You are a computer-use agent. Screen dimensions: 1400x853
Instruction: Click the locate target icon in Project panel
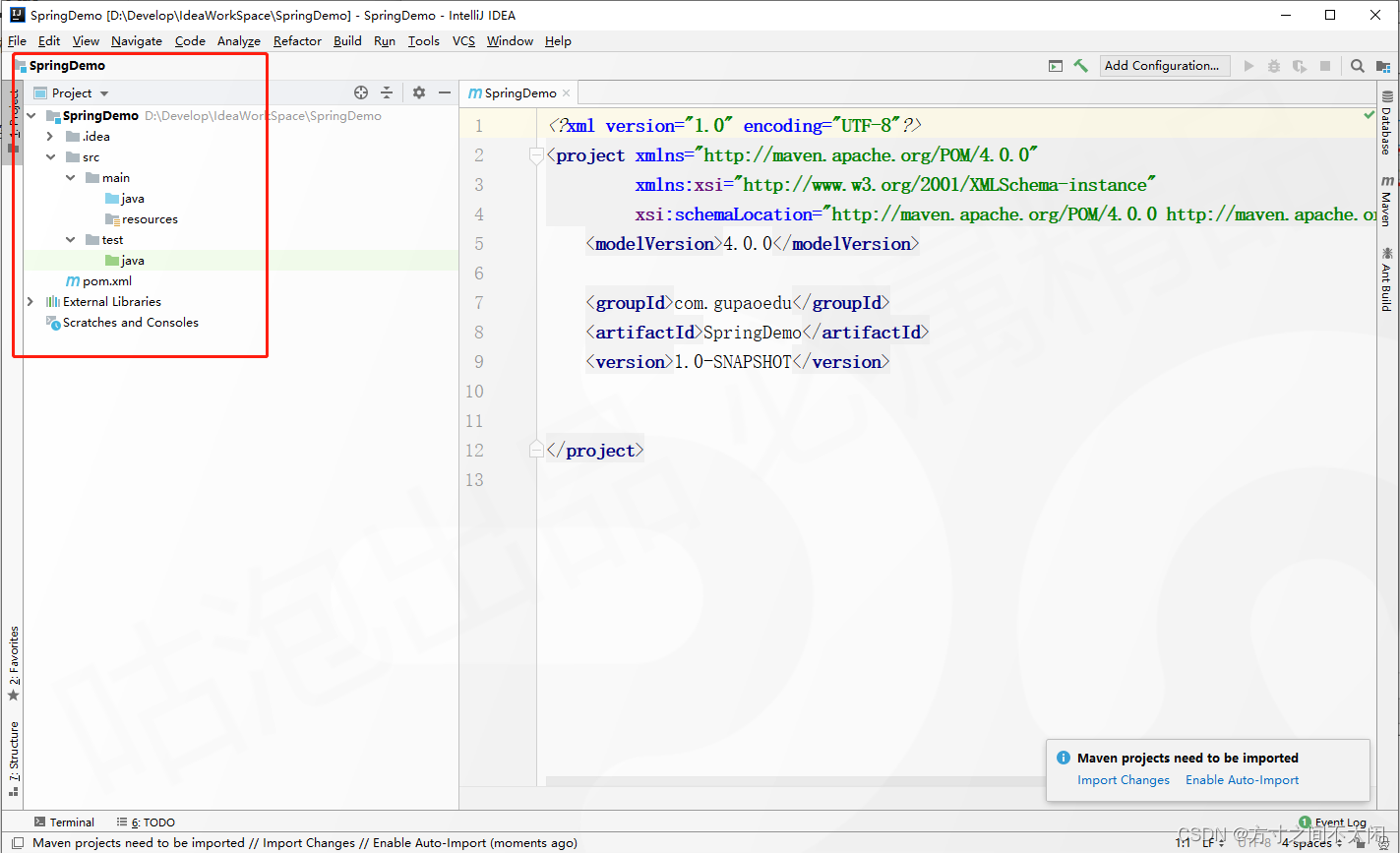point(361,92)
